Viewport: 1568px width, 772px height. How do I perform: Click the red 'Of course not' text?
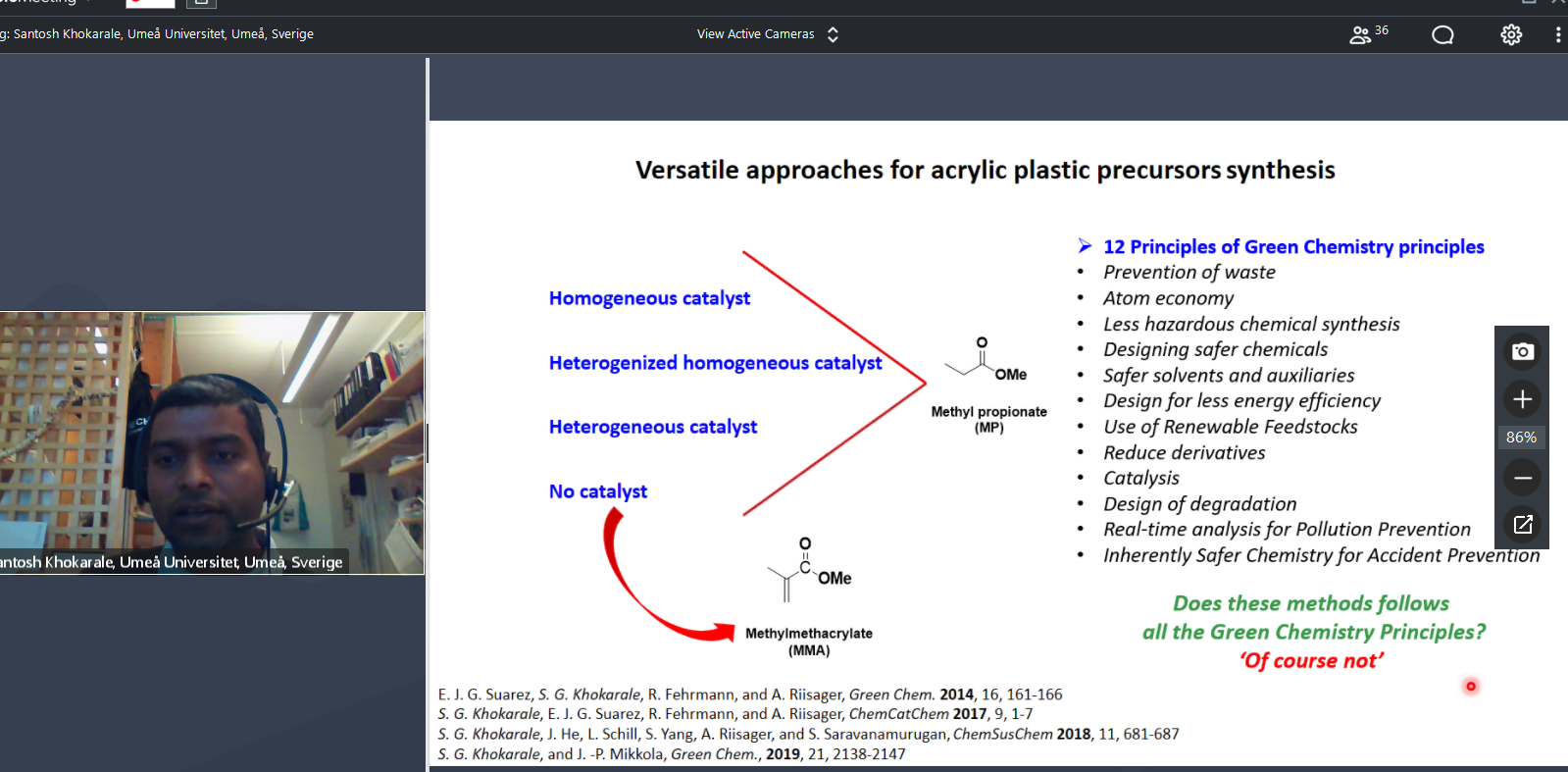(1312, 661)
